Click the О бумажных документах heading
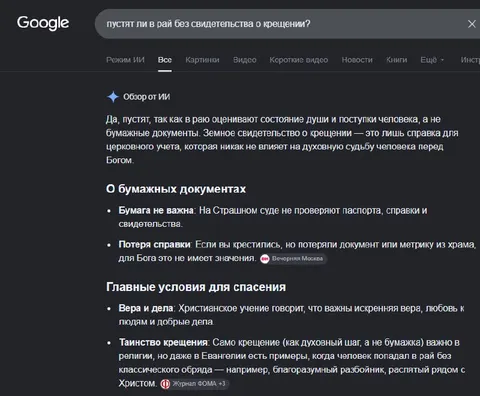 pyautogui.click(x=176, y=189)
